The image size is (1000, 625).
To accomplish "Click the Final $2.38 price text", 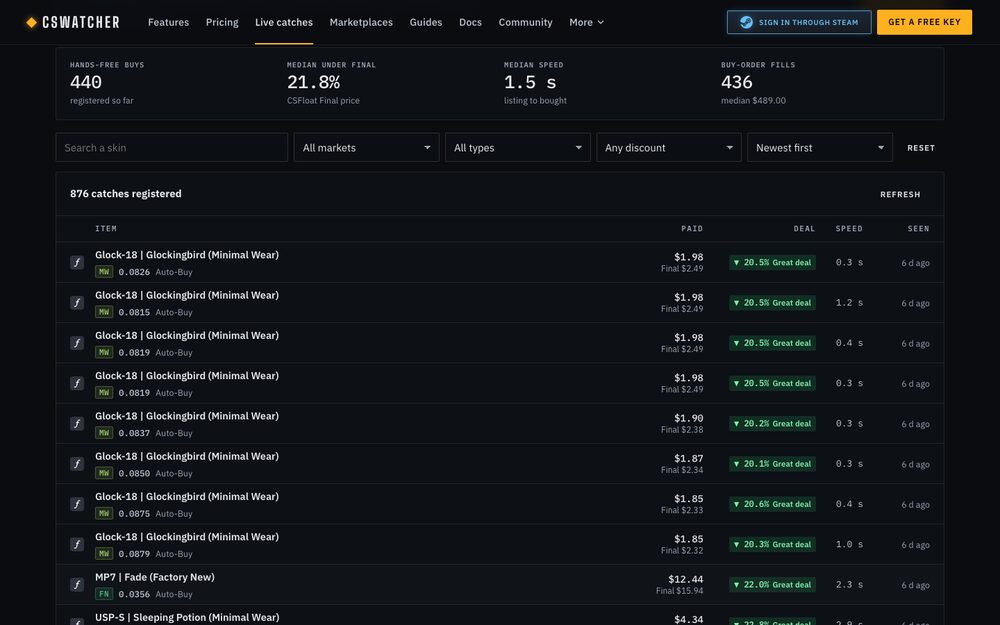I will [682, 429].
